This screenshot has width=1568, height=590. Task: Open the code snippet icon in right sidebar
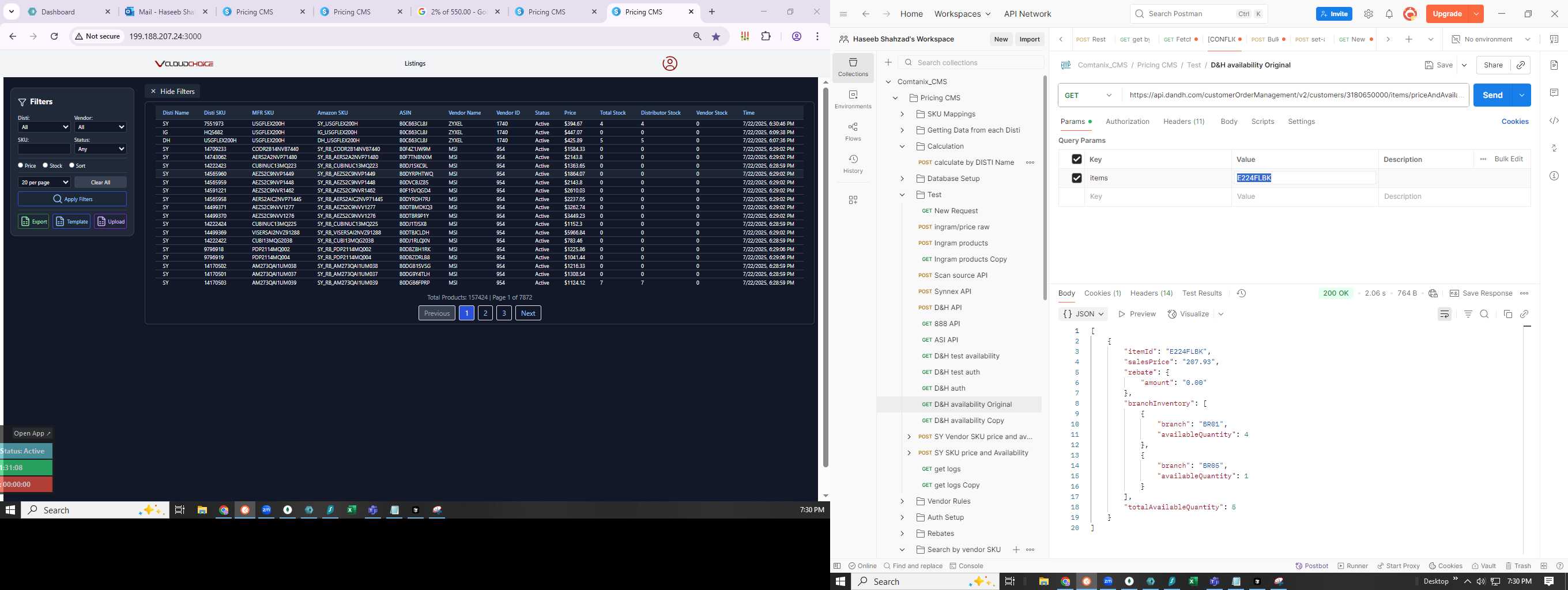tap(1554, 120)
